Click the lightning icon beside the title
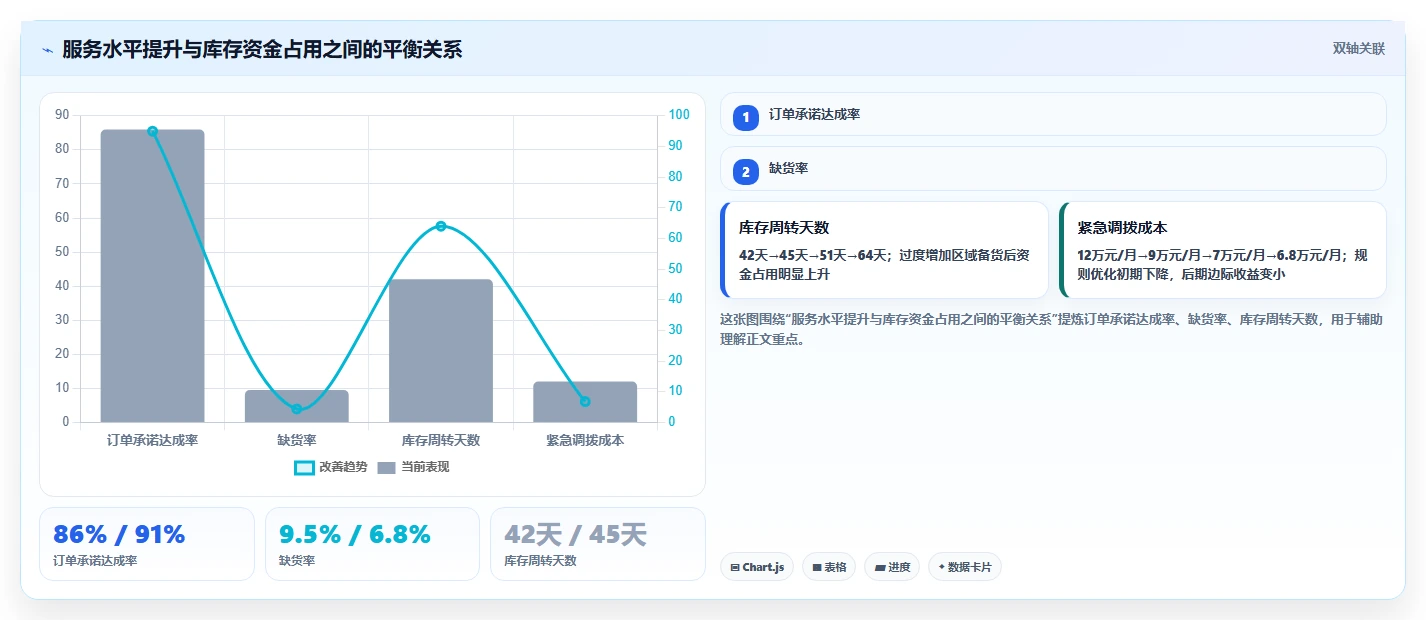1426x620 pixels. click(47, 50)
